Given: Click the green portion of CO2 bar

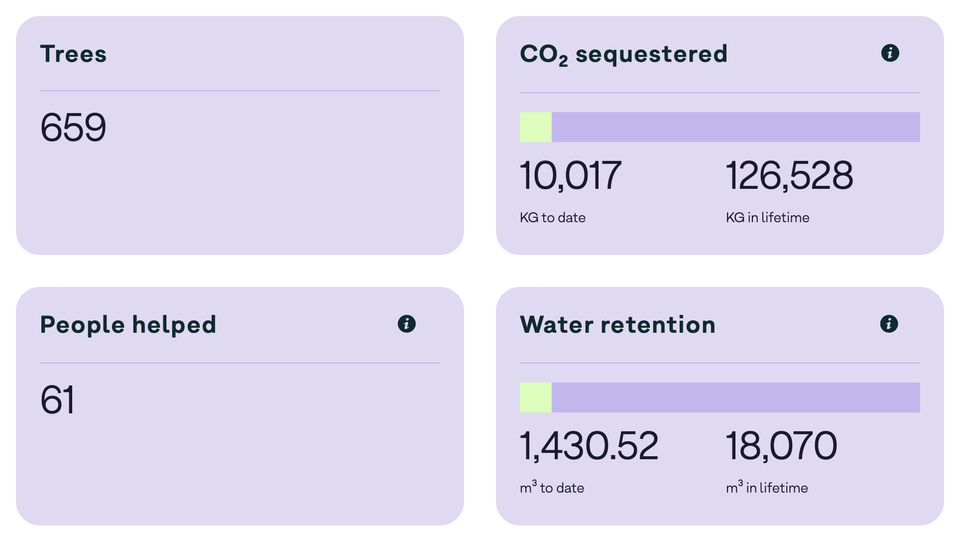Looking at the screenshot, I should coord(536,127).
